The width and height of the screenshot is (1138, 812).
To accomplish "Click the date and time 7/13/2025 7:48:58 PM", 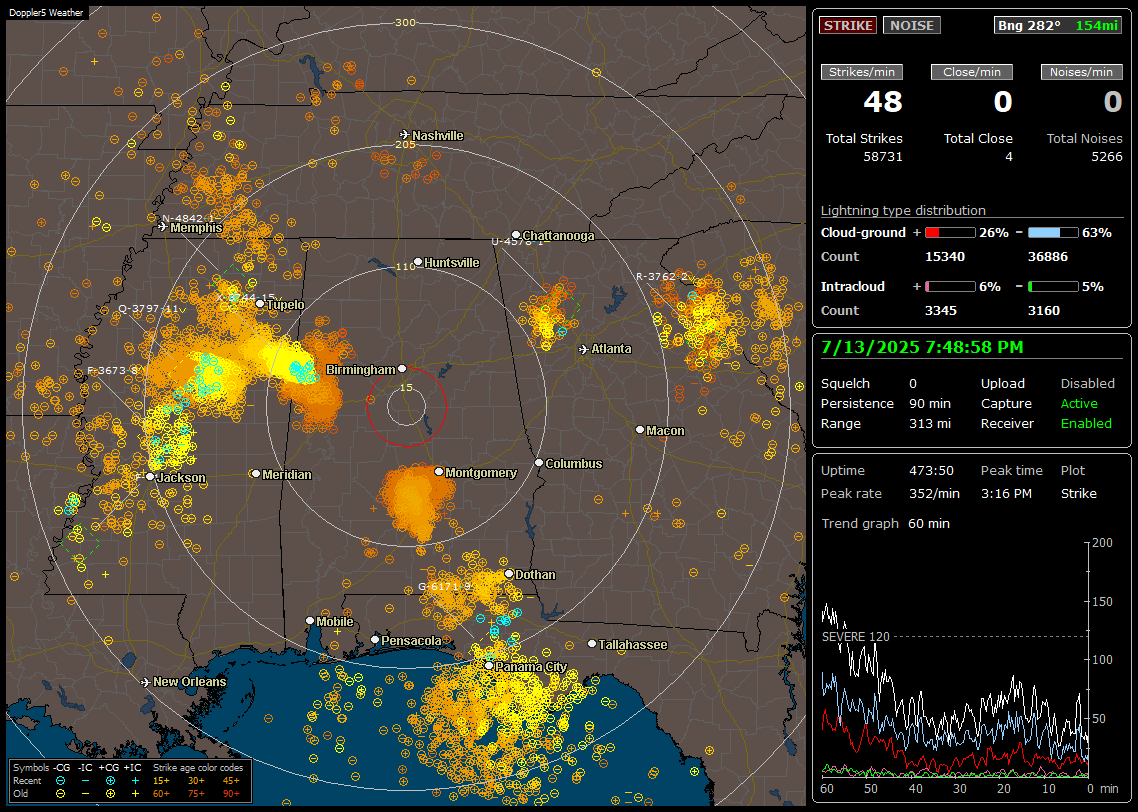I will [922, 347].
